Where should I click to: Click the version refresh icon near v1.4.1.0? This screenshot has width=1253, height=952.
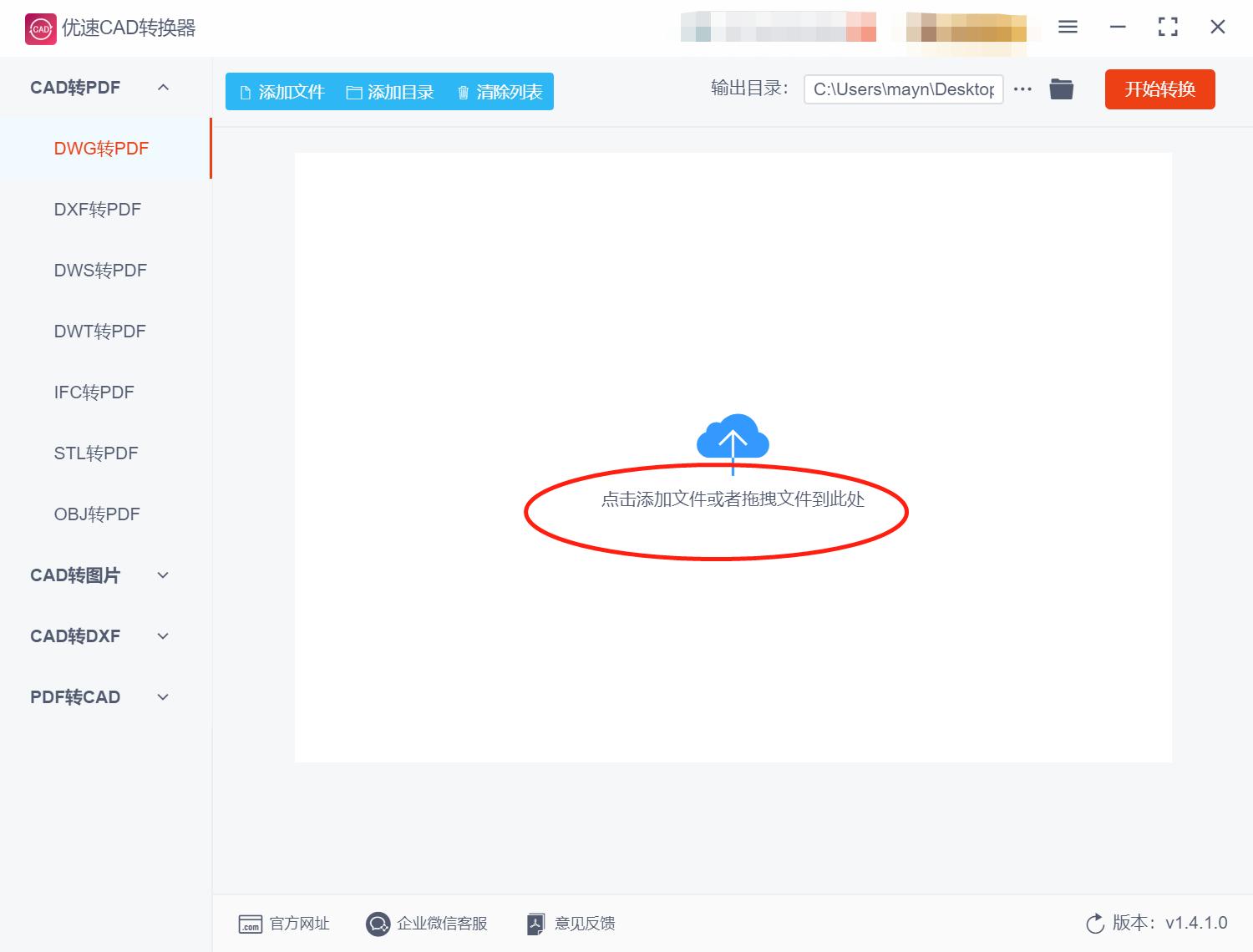click(1095, 924)
